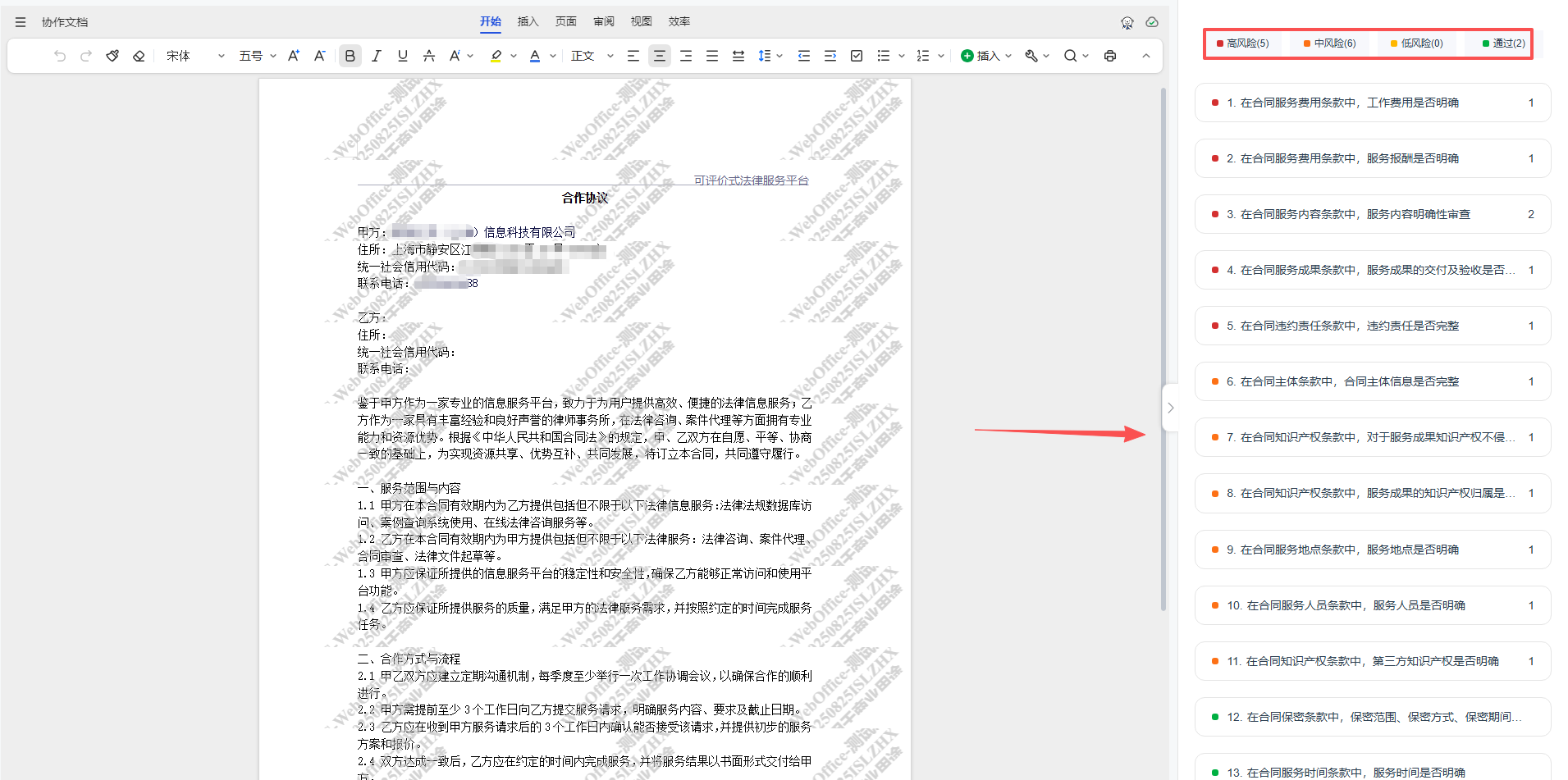This screenshot has height=780, width=1568.
Task: Switch to the 插入 tab
Action: [528, 21]
